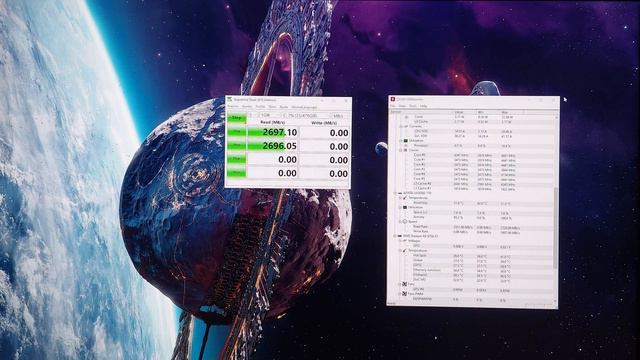Open the C: drive selection dropdown
This screenshot has width=640, height=360.
pyautogui.click(x=305, y=116)
